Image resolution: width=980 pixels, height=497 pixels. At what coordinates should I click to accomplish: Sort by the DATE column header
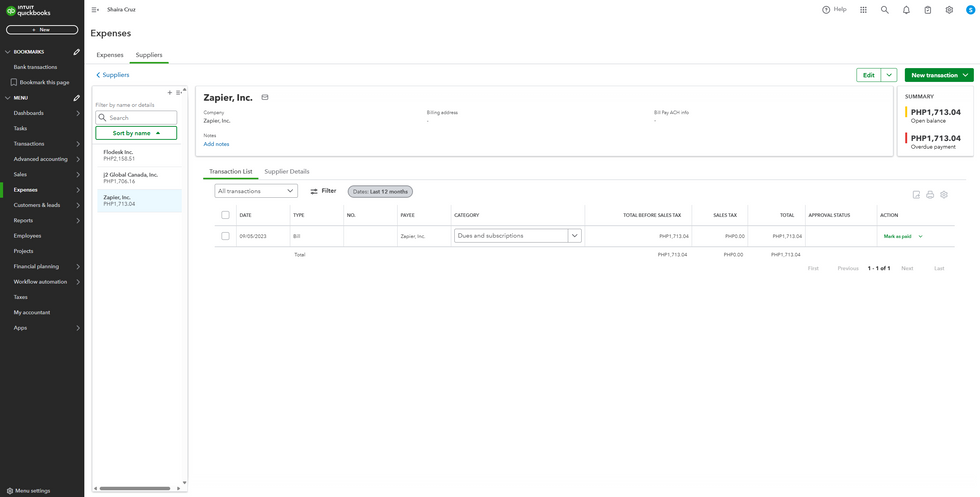(x=245, y=215)
